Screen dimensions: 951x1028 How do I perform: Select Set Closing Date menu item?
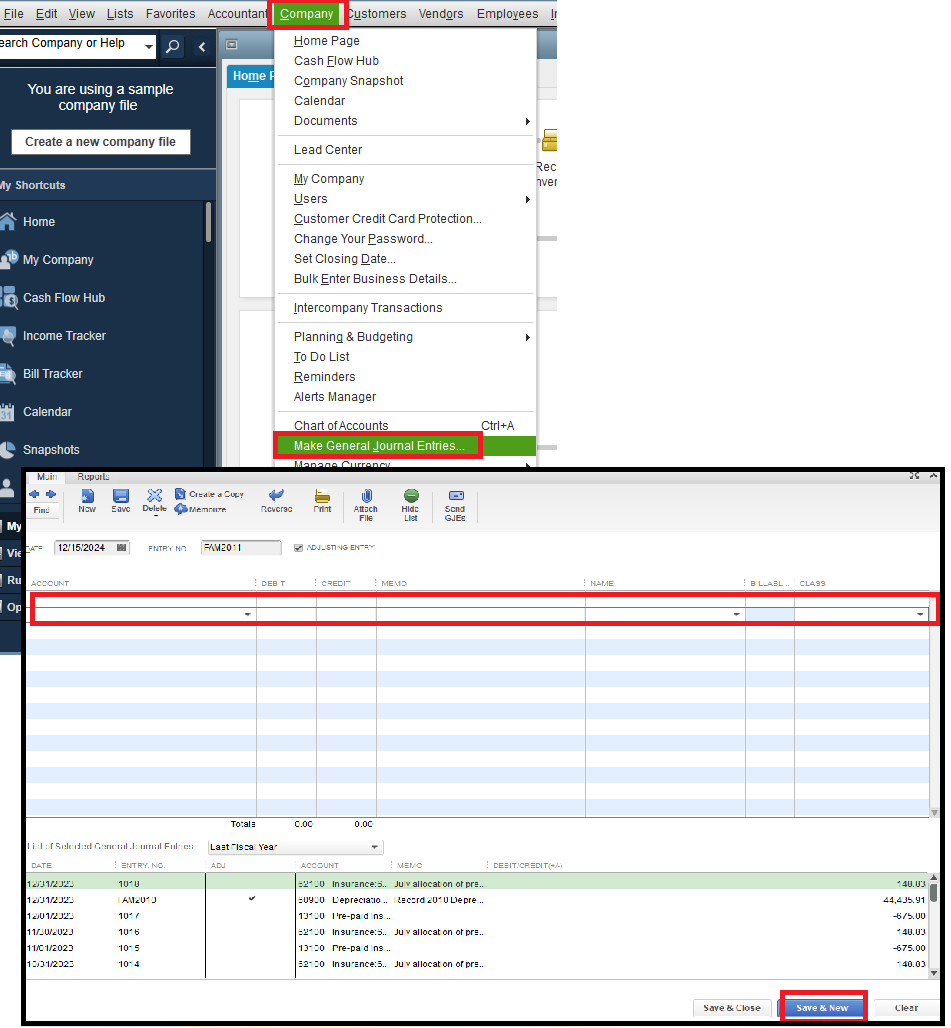click(345, 259)
